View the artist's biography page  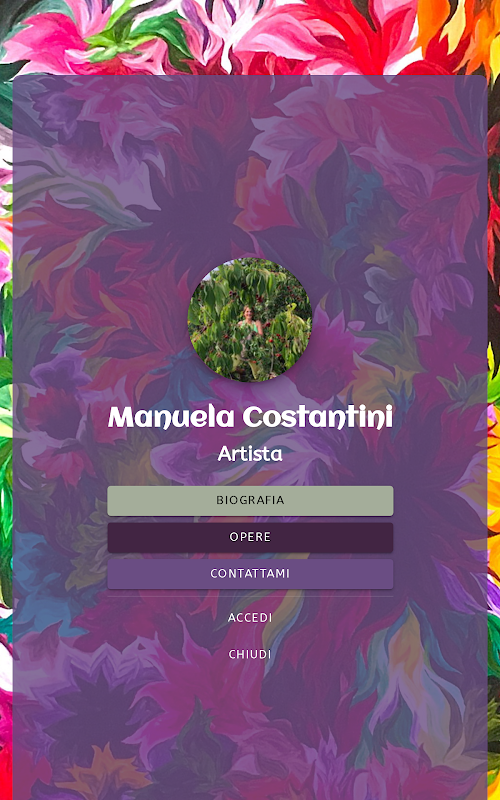(250, 501)
